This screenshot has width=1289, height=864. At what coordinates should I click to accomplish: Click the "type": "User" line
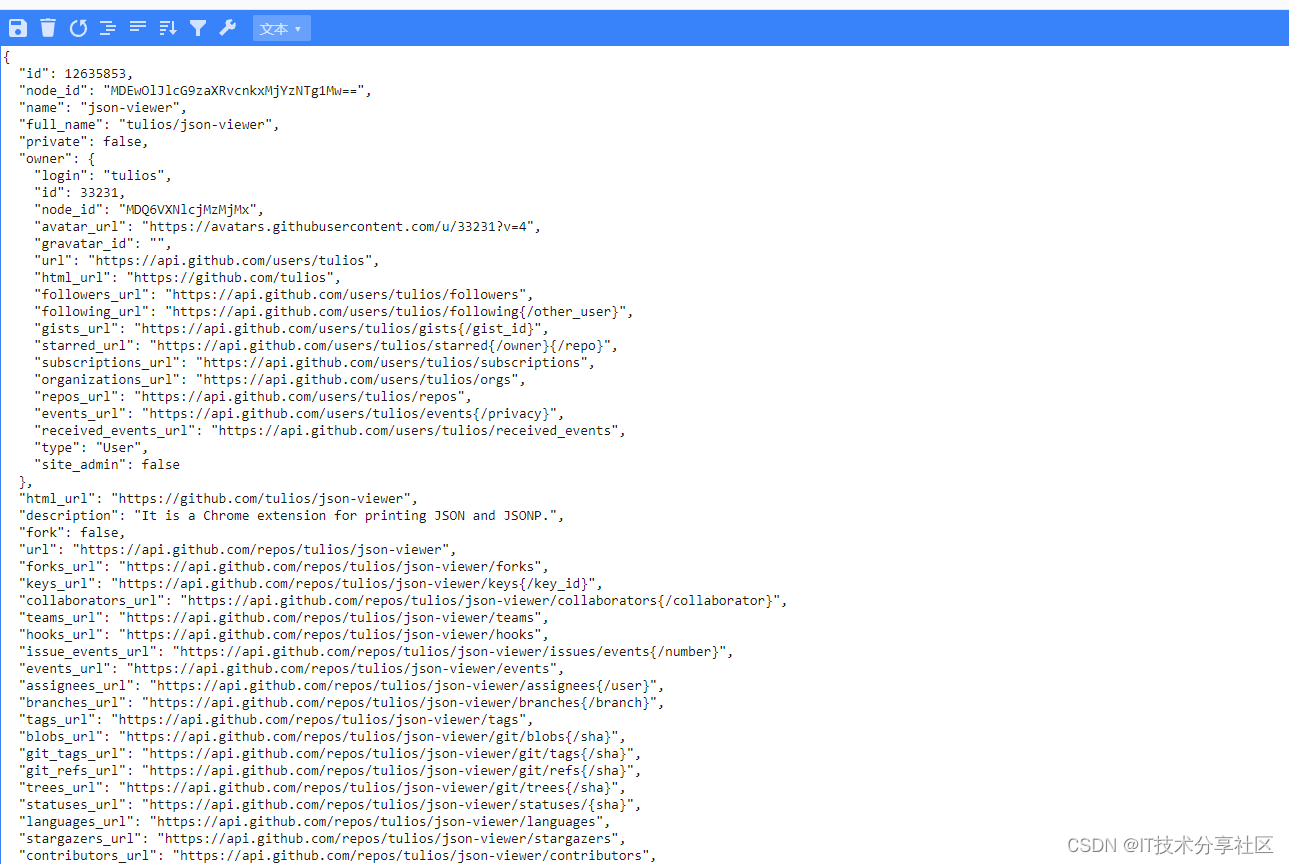92,447
